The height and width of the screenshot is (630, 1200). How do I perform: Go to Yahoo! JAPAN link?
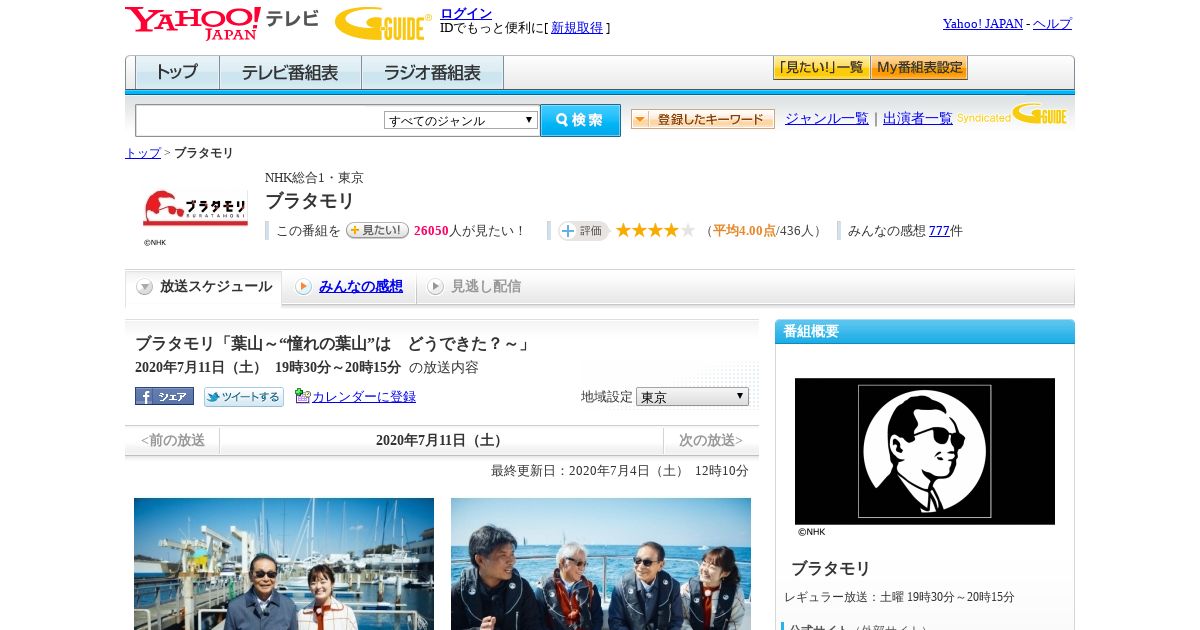click(x=982, y=23)
